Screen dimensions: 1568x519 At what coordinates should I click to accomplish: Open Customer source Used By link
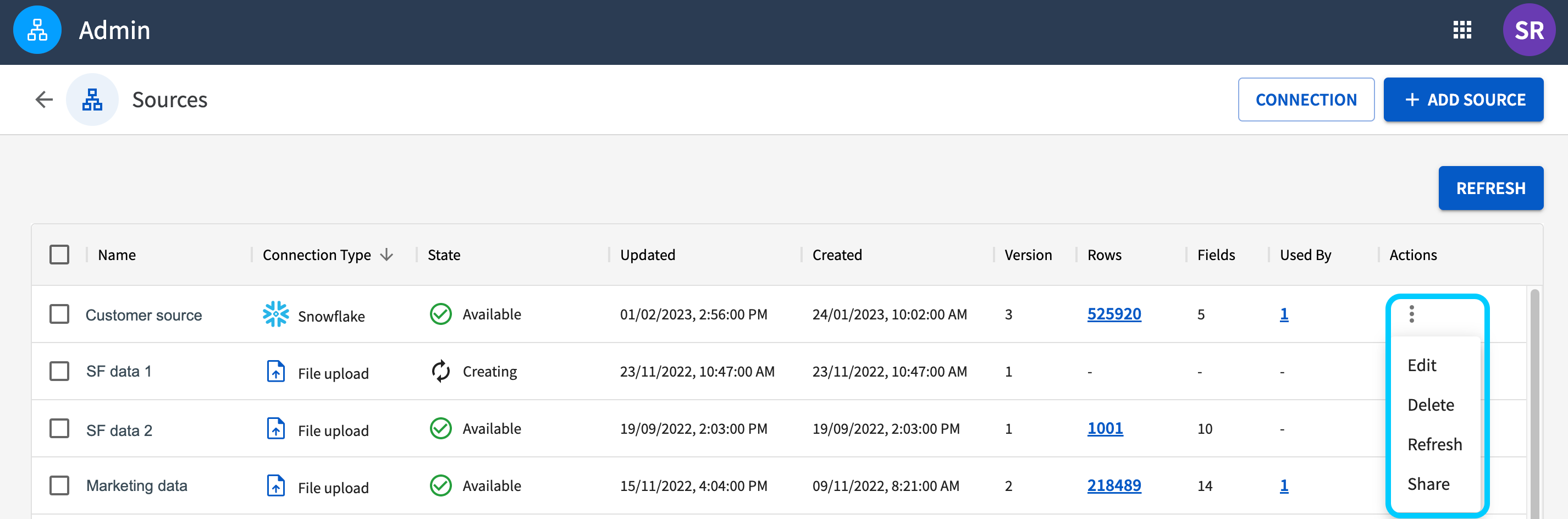[x=1284, y=314]
